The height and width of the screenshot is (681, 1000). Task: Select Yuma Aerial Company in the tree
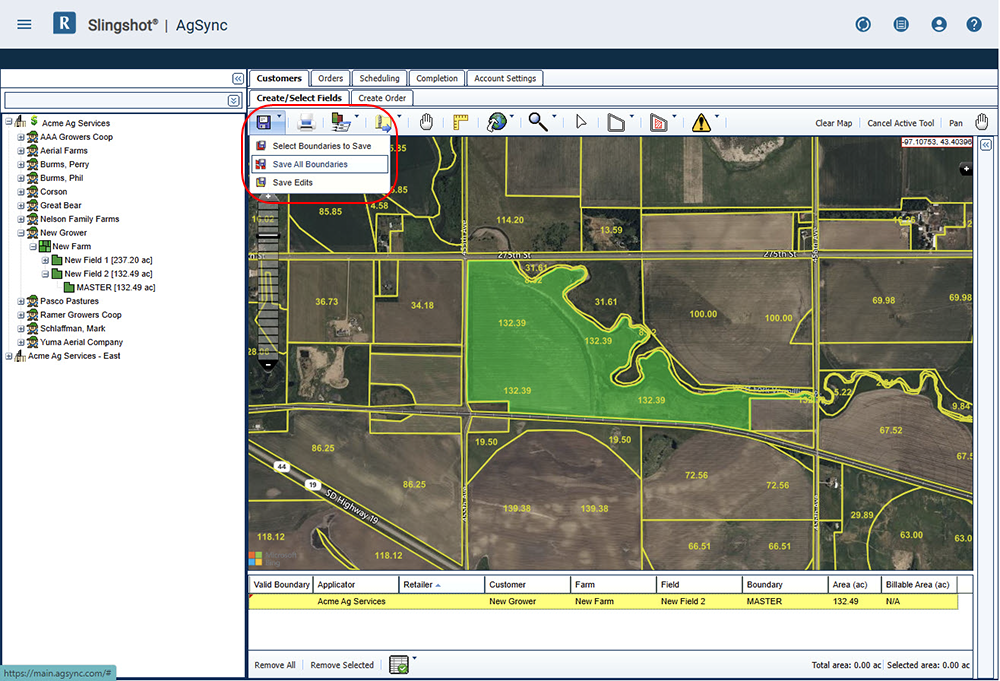[x=81, y=342]
